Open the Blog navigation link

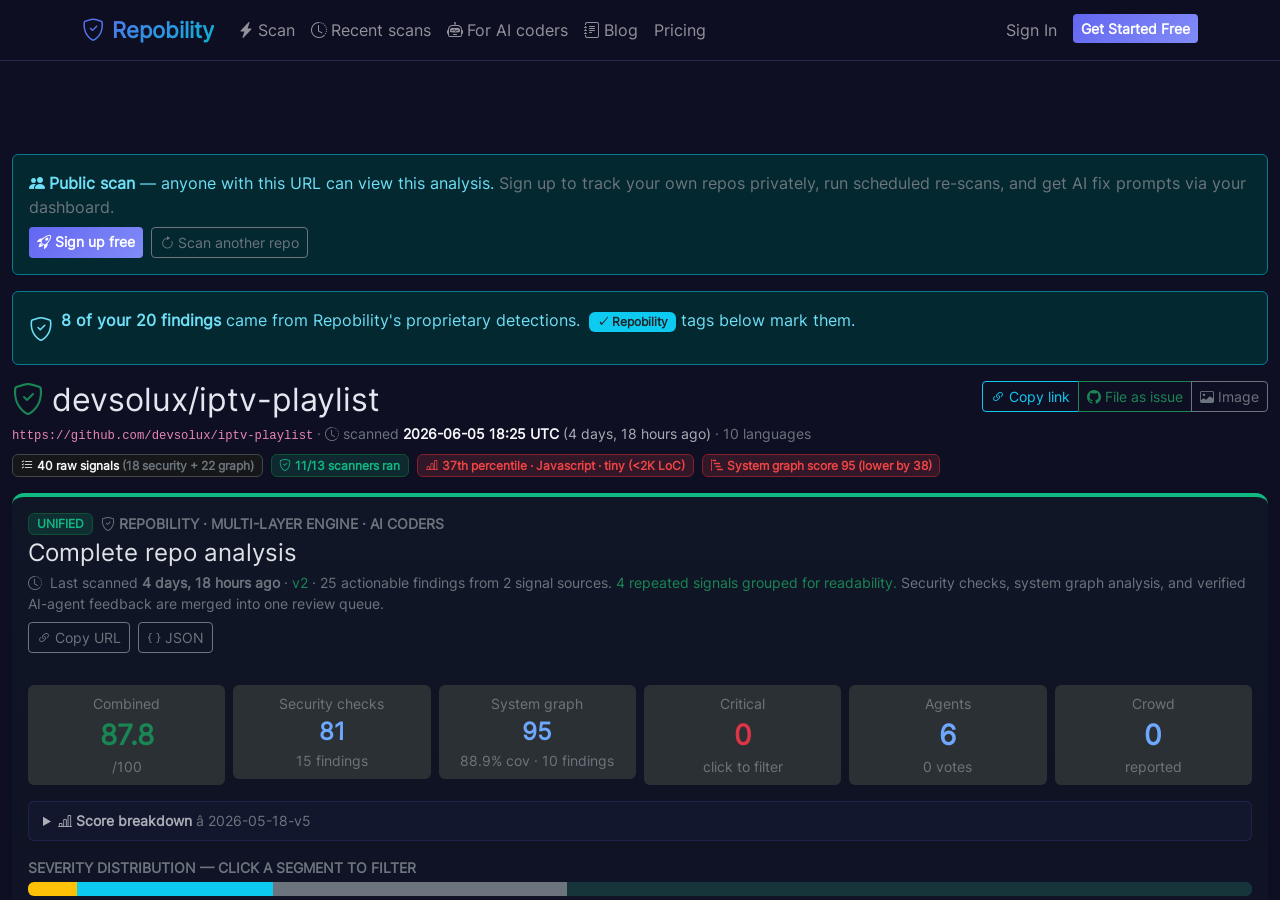click(x=611, y=30)
